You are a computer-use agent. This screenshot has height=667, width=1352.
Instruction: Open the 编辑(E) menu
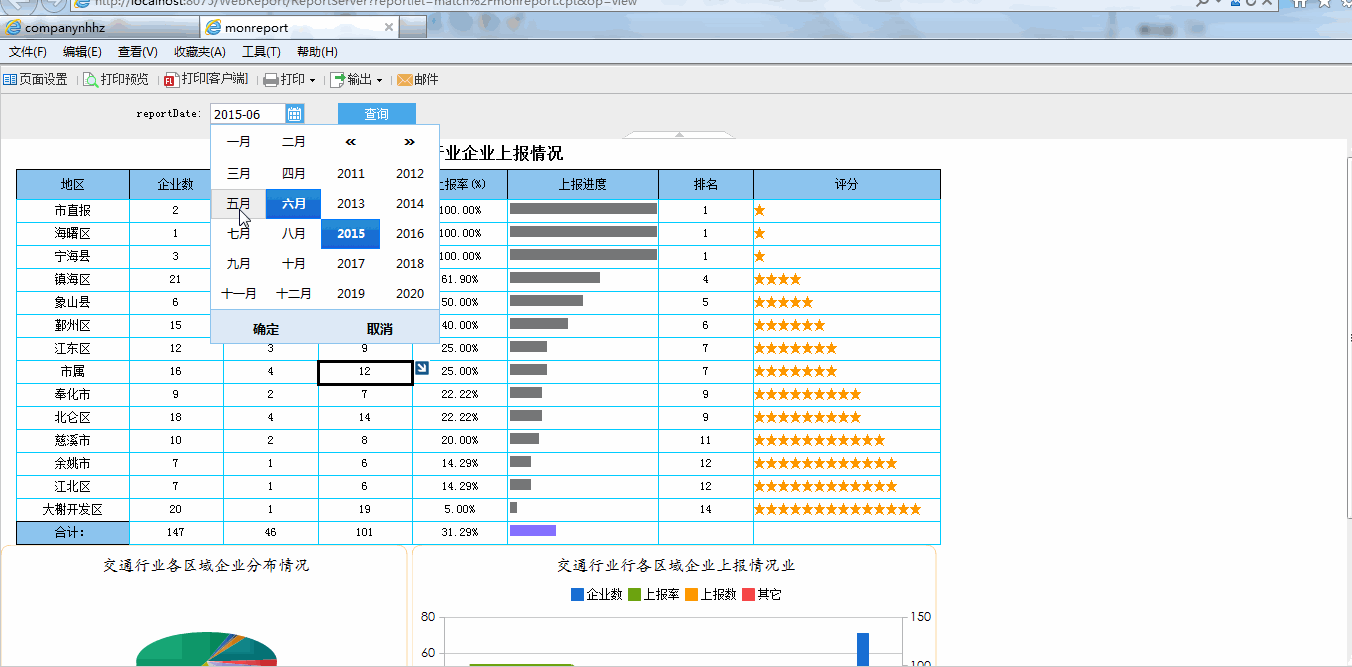click(82, 52)
